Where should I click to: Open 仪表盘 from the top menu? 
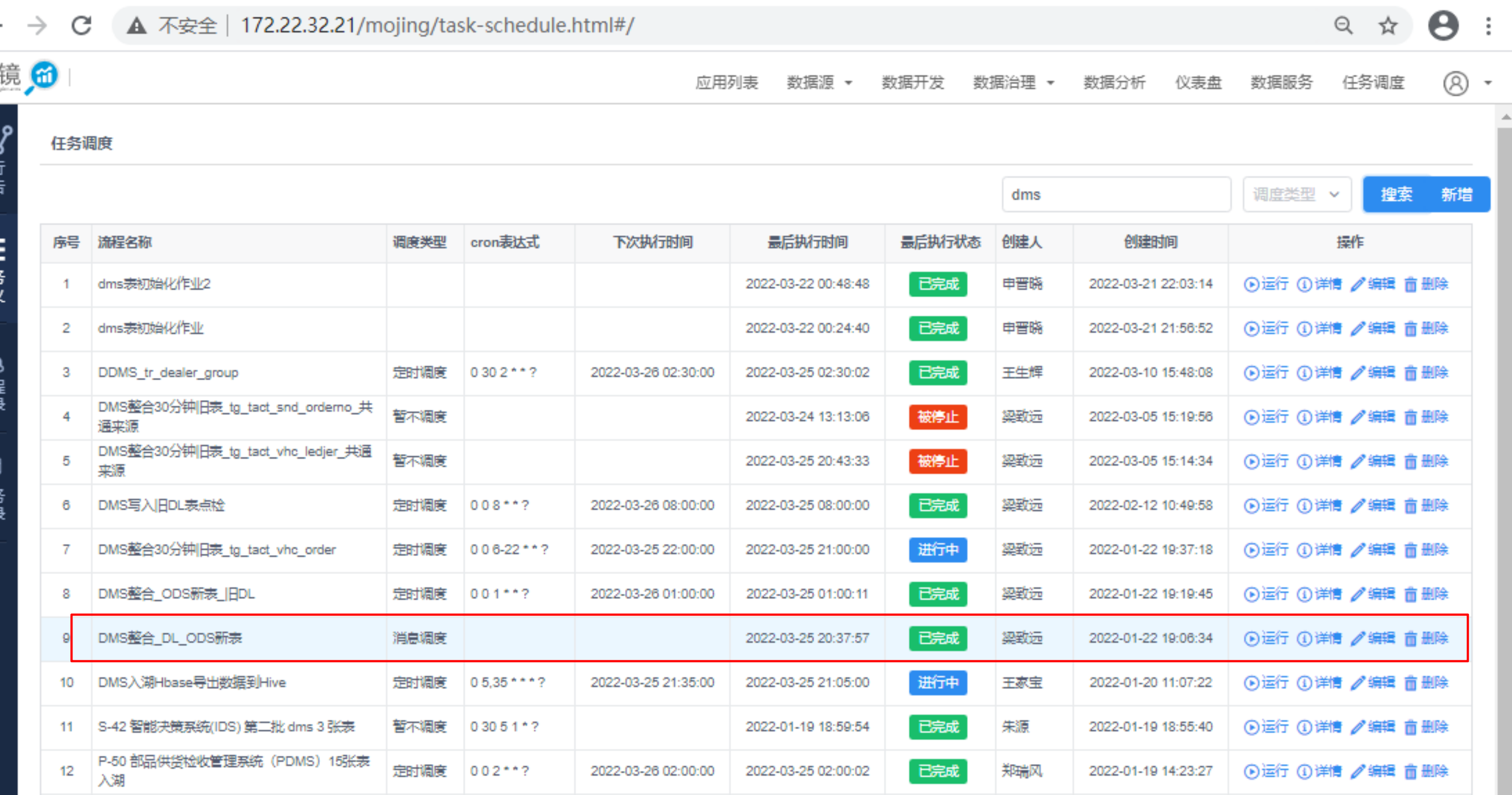[x=1198, y=83]
